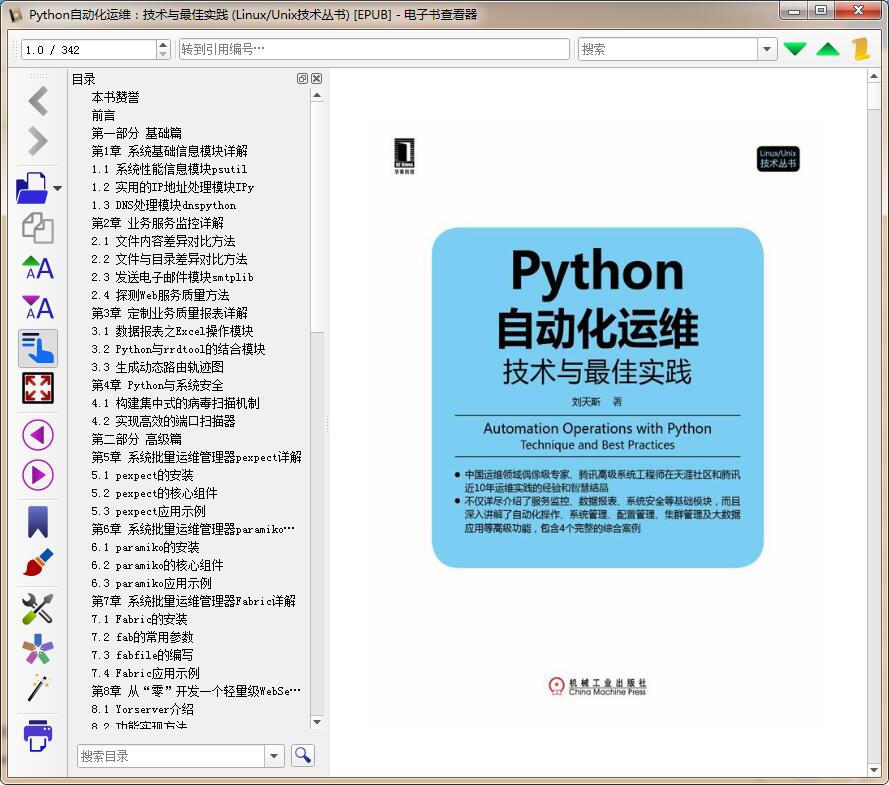Decrease page number with spinner down

(163, 54)
